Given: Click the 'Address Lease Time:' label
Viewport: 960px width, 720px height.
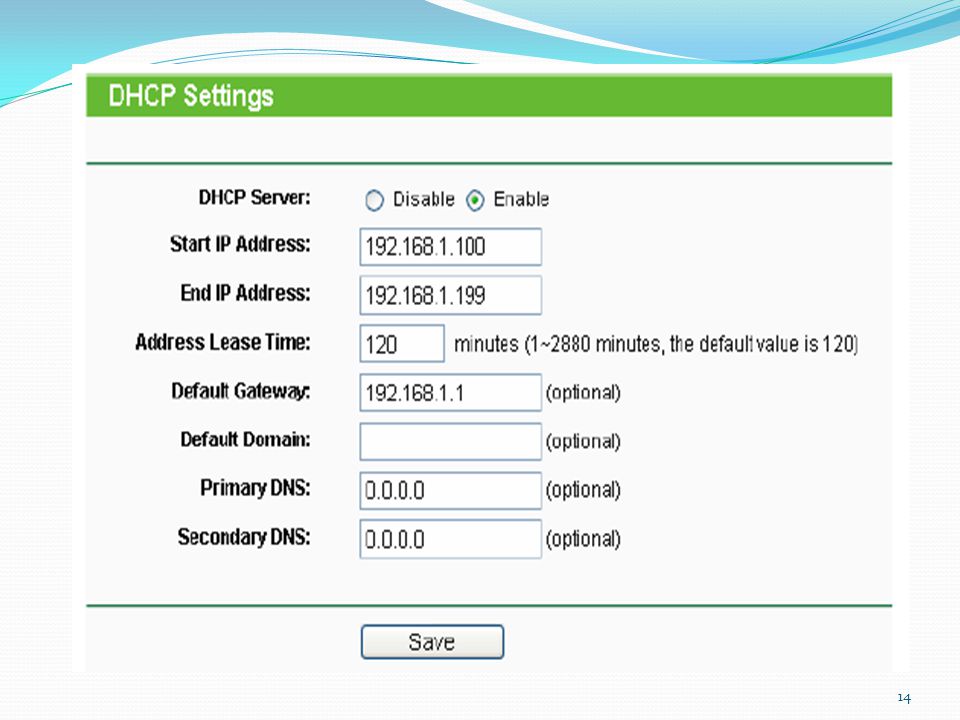Looking at the screenshot, I should 223,342.
